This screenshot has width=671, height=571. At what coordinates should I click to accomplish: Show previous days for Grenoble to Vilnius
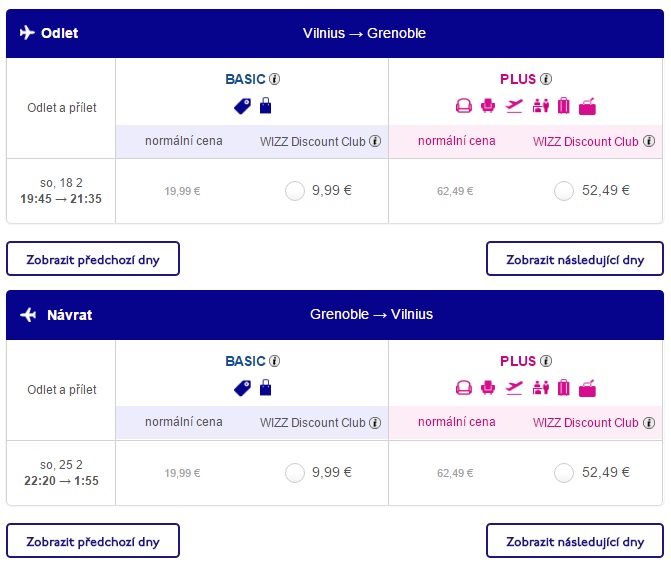click(93, 541)
